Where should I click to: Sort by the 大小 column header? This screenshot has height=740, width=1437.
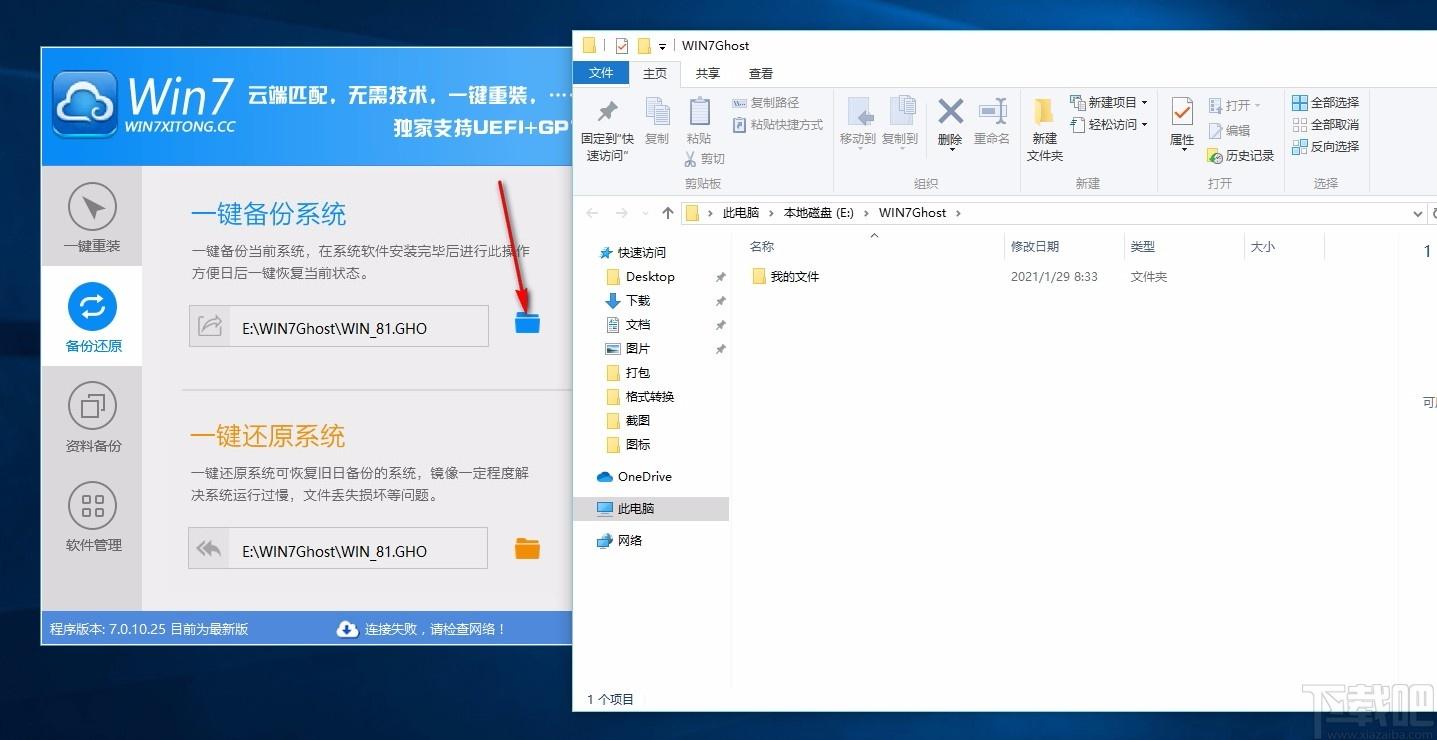(x=1263, y=247)
